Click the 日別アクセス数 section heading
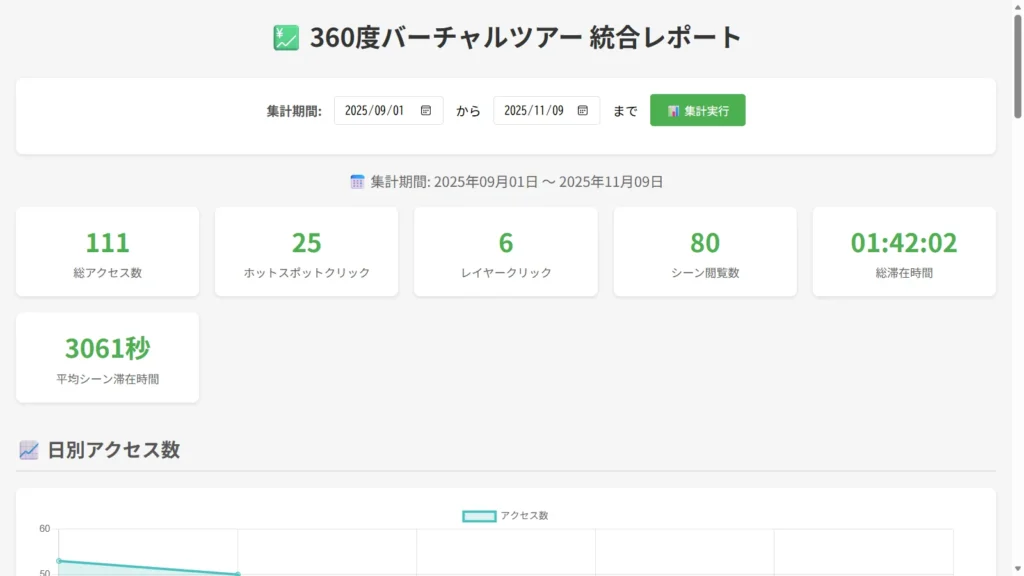 pyautogui.click(x=113, y=450)
